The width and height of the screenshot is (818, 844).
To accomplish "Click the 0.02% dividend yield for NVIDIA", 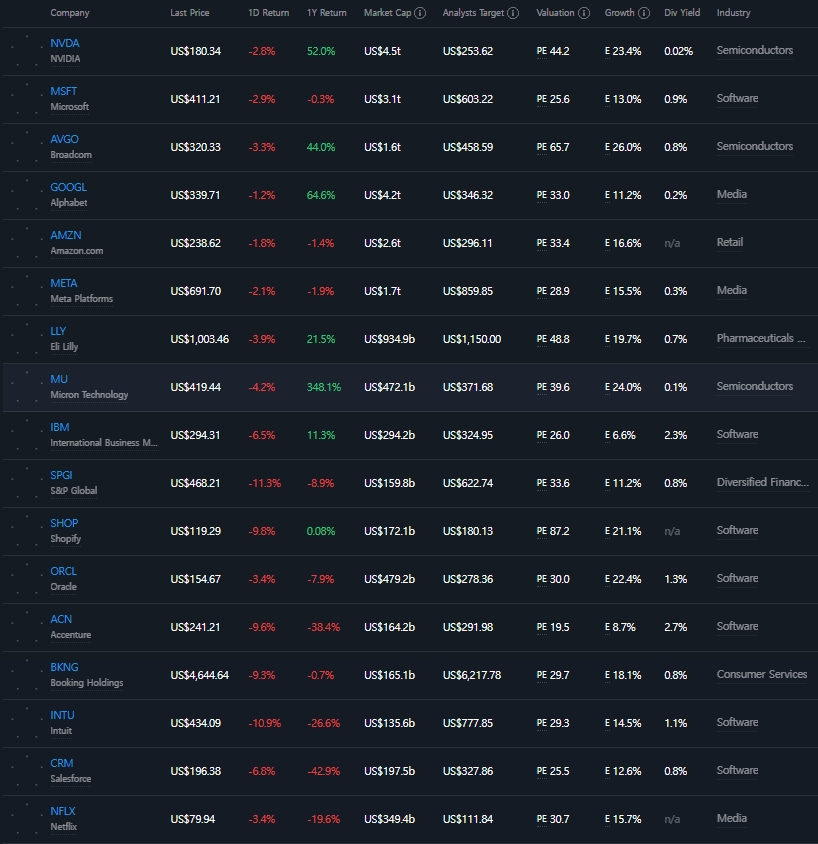I will (678, 52).
